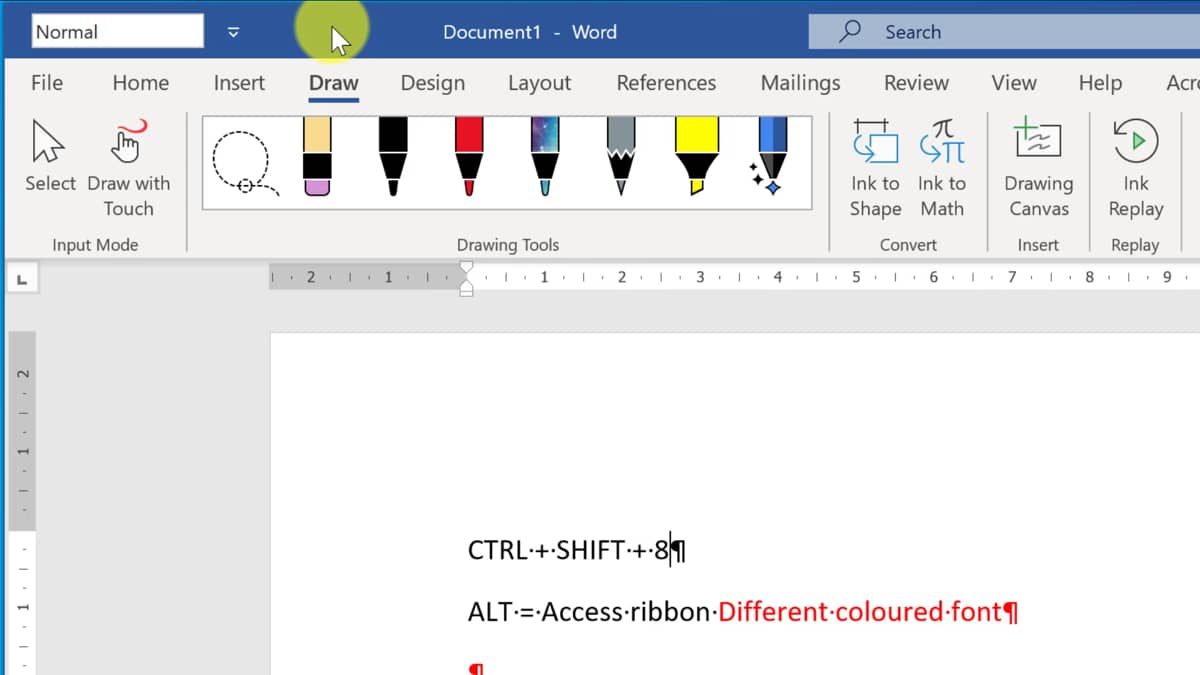Open the Design tab
Screen dimensions: 1200x675
click(433, 83)
